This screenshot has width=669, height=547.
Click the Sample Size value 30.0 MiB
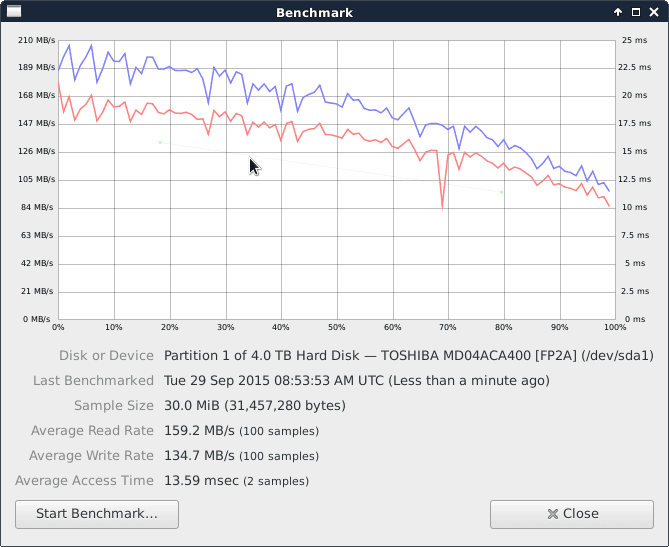[x=255, y=405]
